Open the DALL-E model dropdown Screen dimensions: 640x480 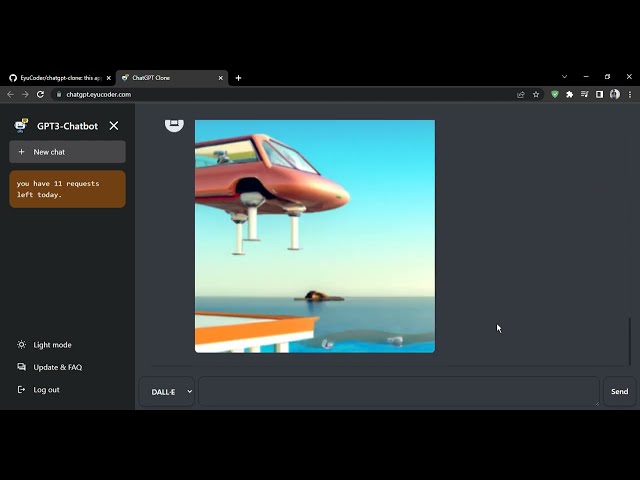167,392
